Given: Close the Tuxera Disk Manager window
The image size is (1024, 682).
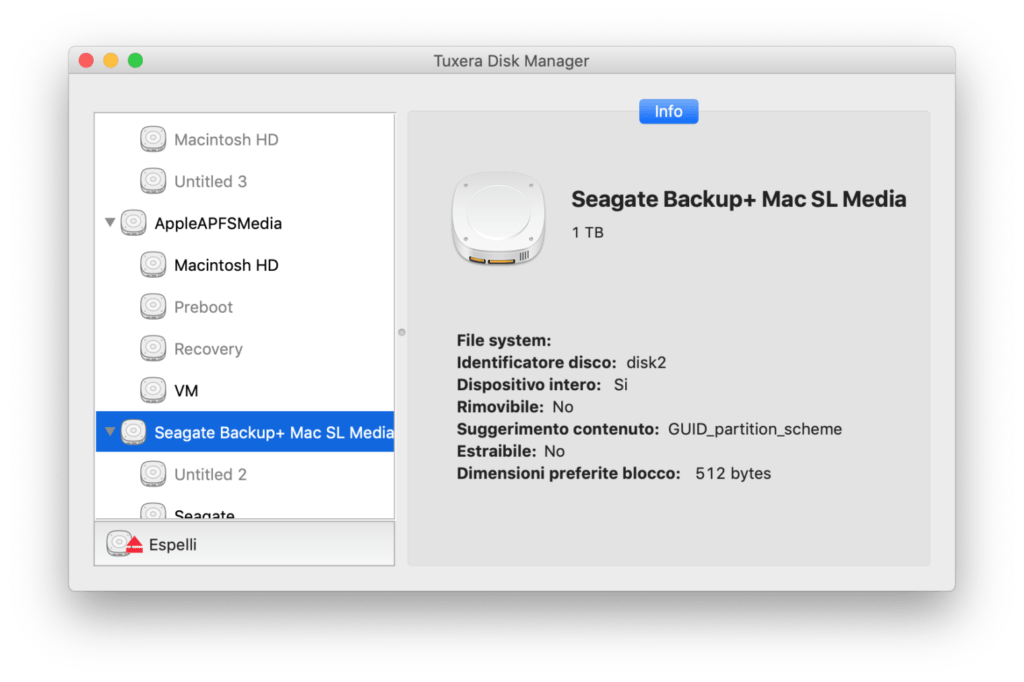Looking at the screenshot, I should 86,61.
